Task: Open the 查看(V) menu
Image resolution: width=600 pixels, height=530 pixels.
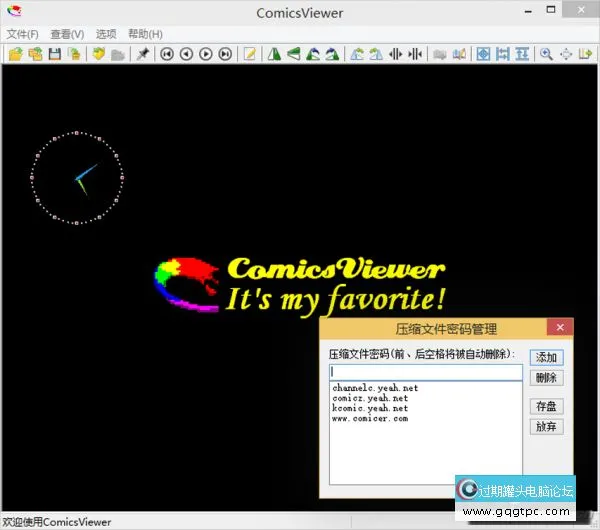Action: (x=67, y=34)
